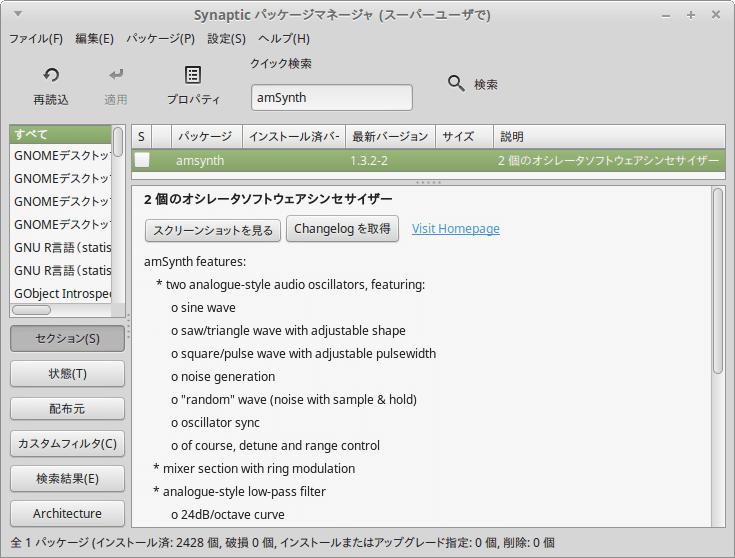The width and height of the screenshot is (735, 558).
Task: Sort by the パッケージ column header
Action: (207, 137)
